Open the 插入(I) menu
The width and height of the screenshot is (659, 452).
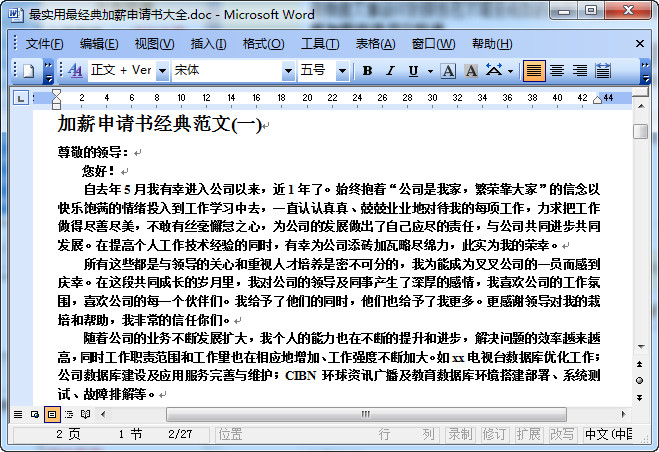coord(208,44)
